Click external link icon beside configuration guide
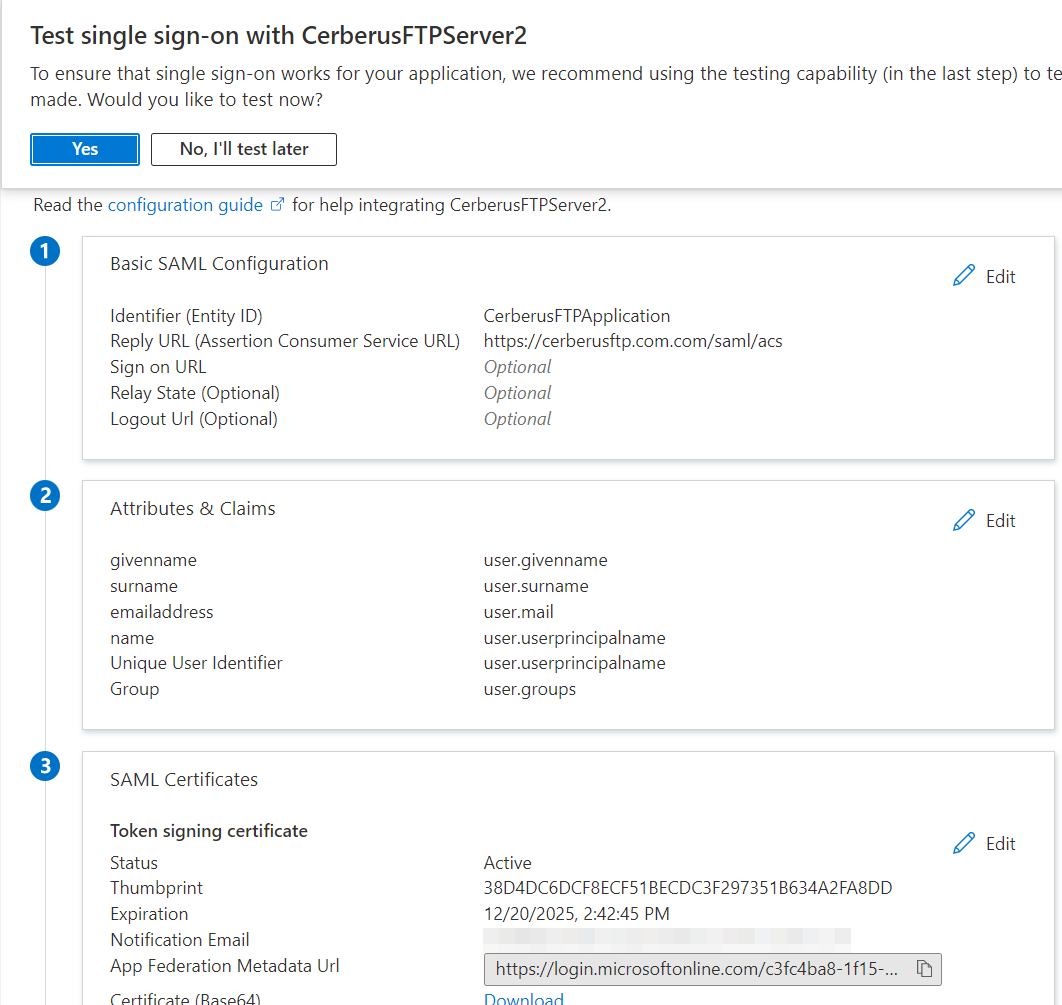Image resolution: width=1062 pixels, height=1005 pixels. (x=277, y=205)
